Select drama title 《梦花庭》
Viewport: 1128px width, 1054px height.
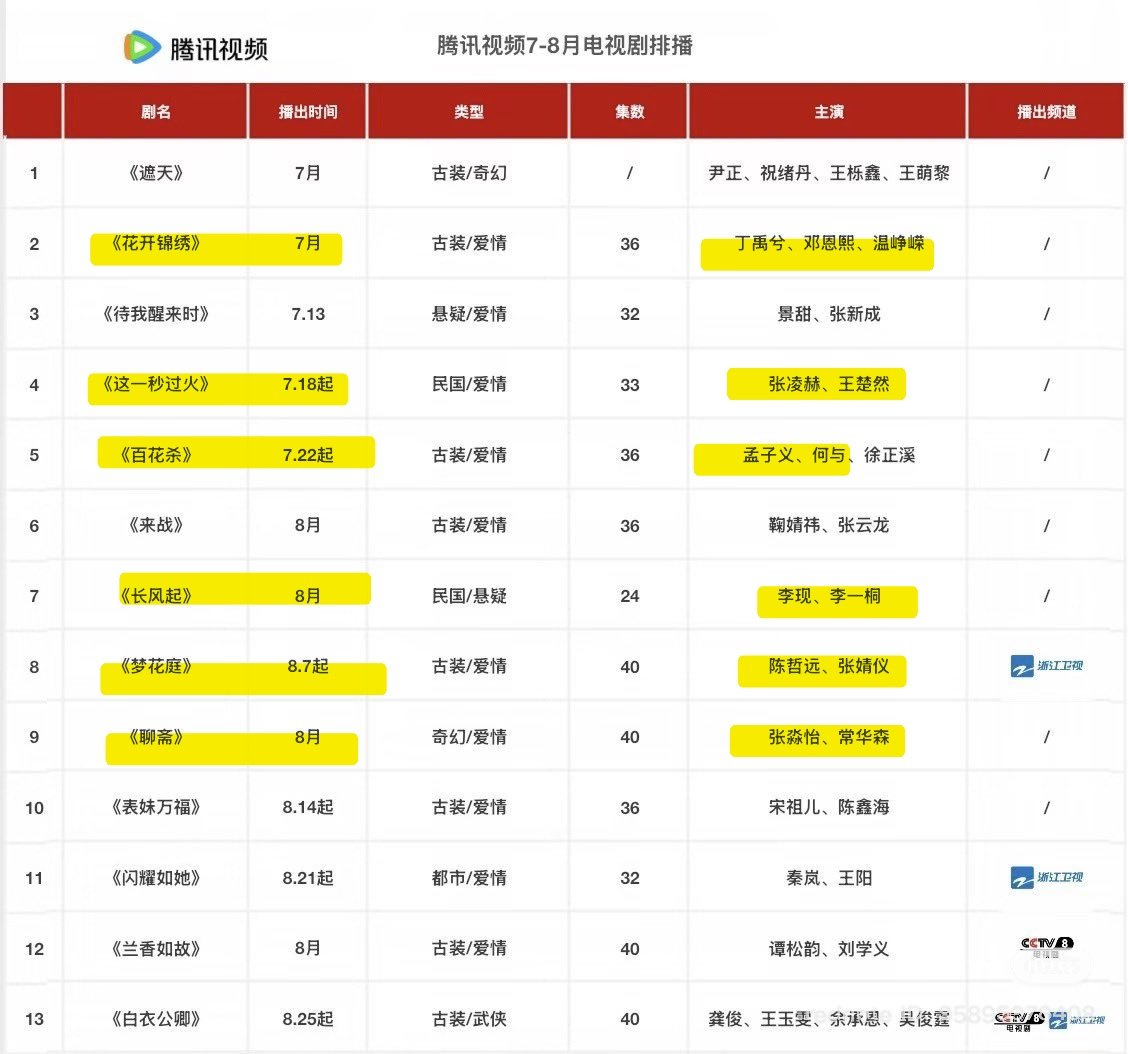tap(155, 666)
